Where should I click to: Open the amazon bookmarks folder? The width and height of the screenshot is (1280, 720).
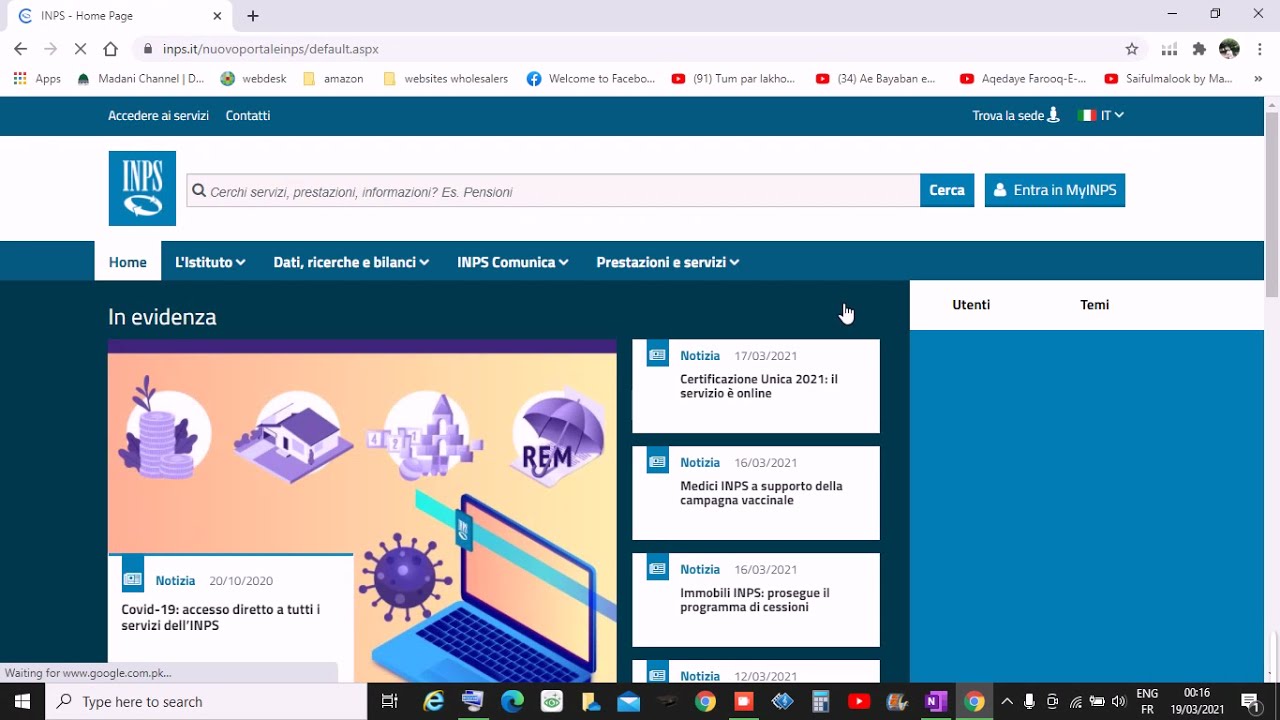(333, 79)
